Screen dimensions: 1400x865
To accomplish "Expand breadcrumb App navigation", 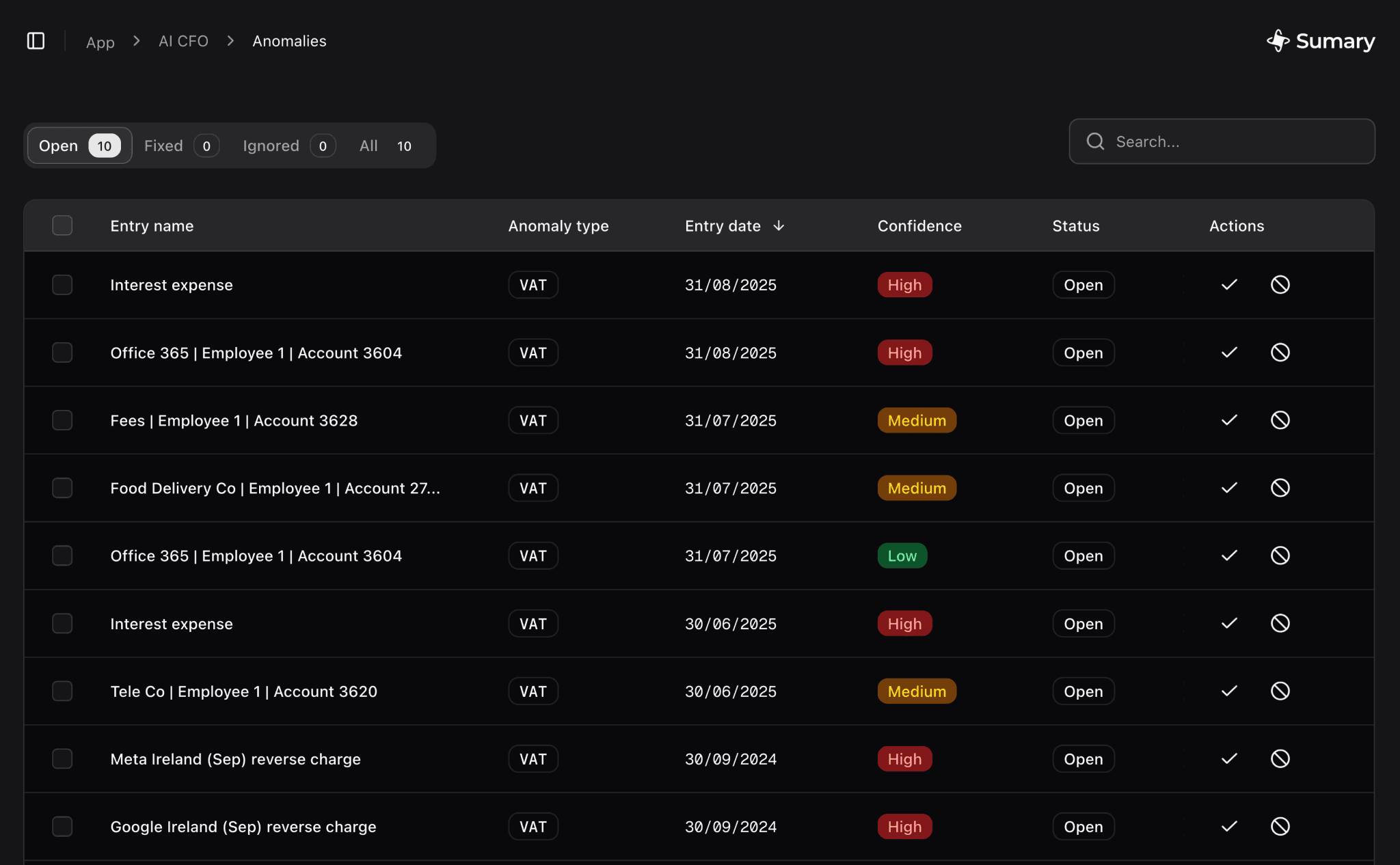I will point(100,42).
